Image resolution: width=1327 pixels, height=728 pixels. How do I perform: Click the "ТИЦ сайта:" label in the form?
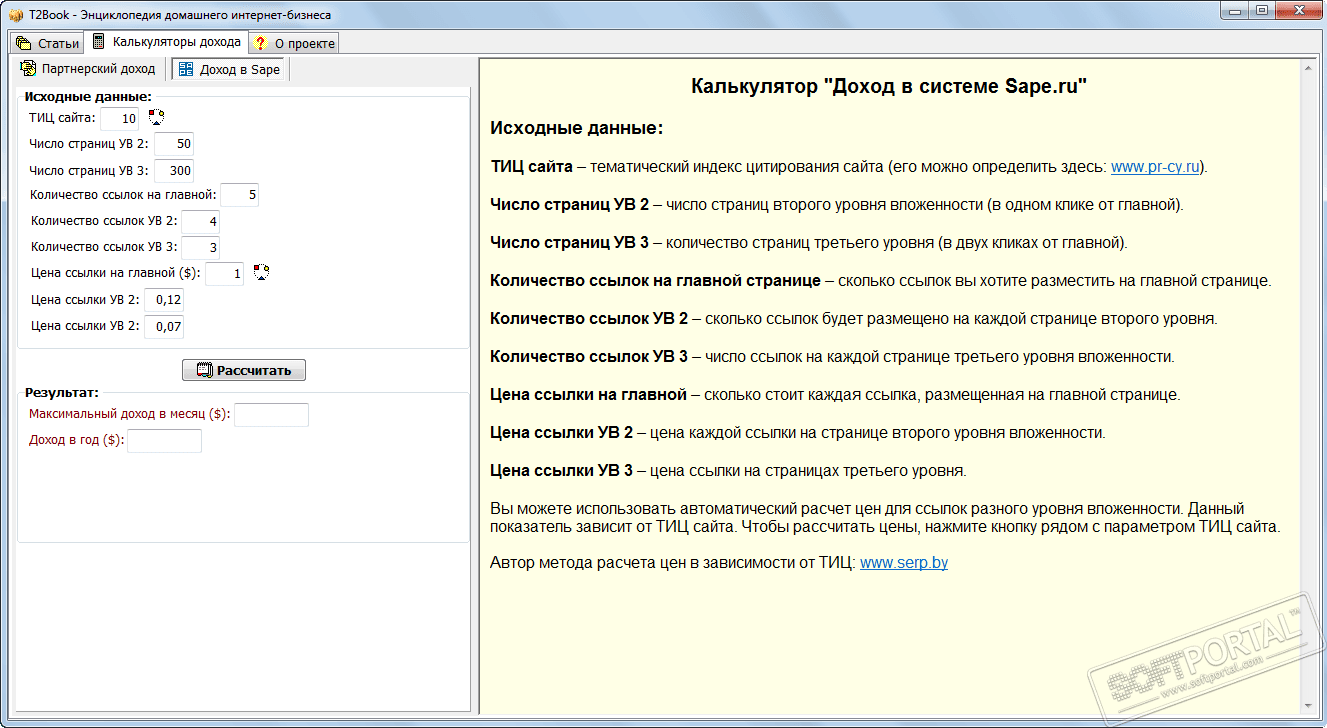[x=62, y=119]
